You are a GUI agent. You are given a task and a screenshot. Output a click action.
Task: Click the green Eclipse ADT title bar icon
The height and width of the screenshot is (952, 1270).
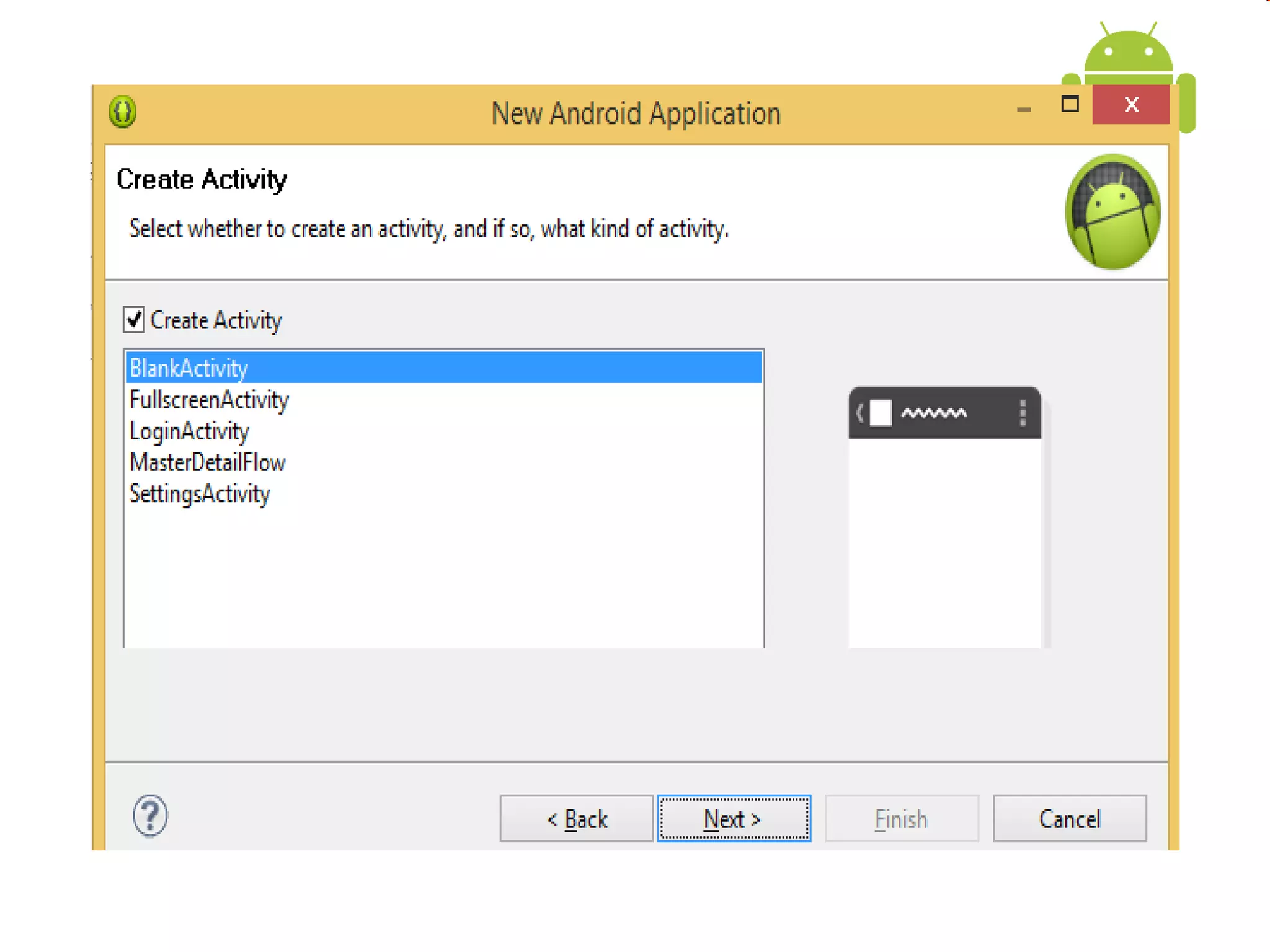[123, 112]
